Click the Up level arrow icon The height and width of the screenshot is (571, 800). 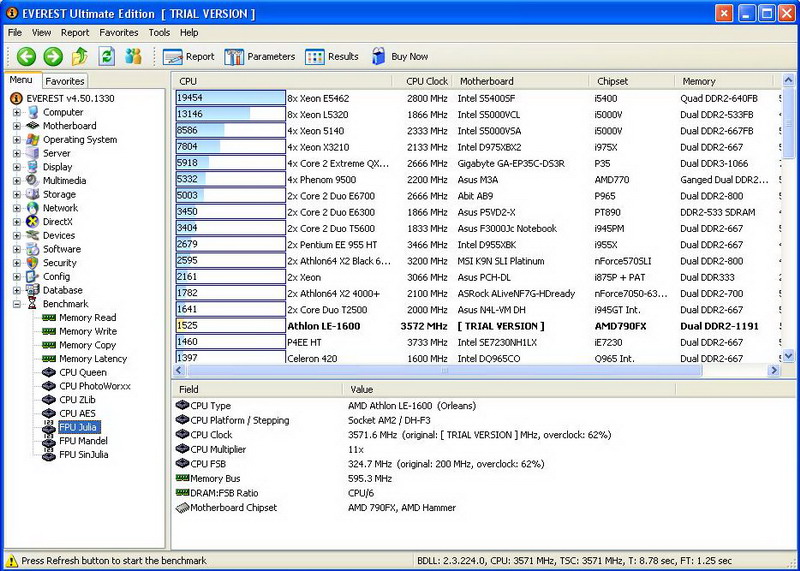pos(80,56)
